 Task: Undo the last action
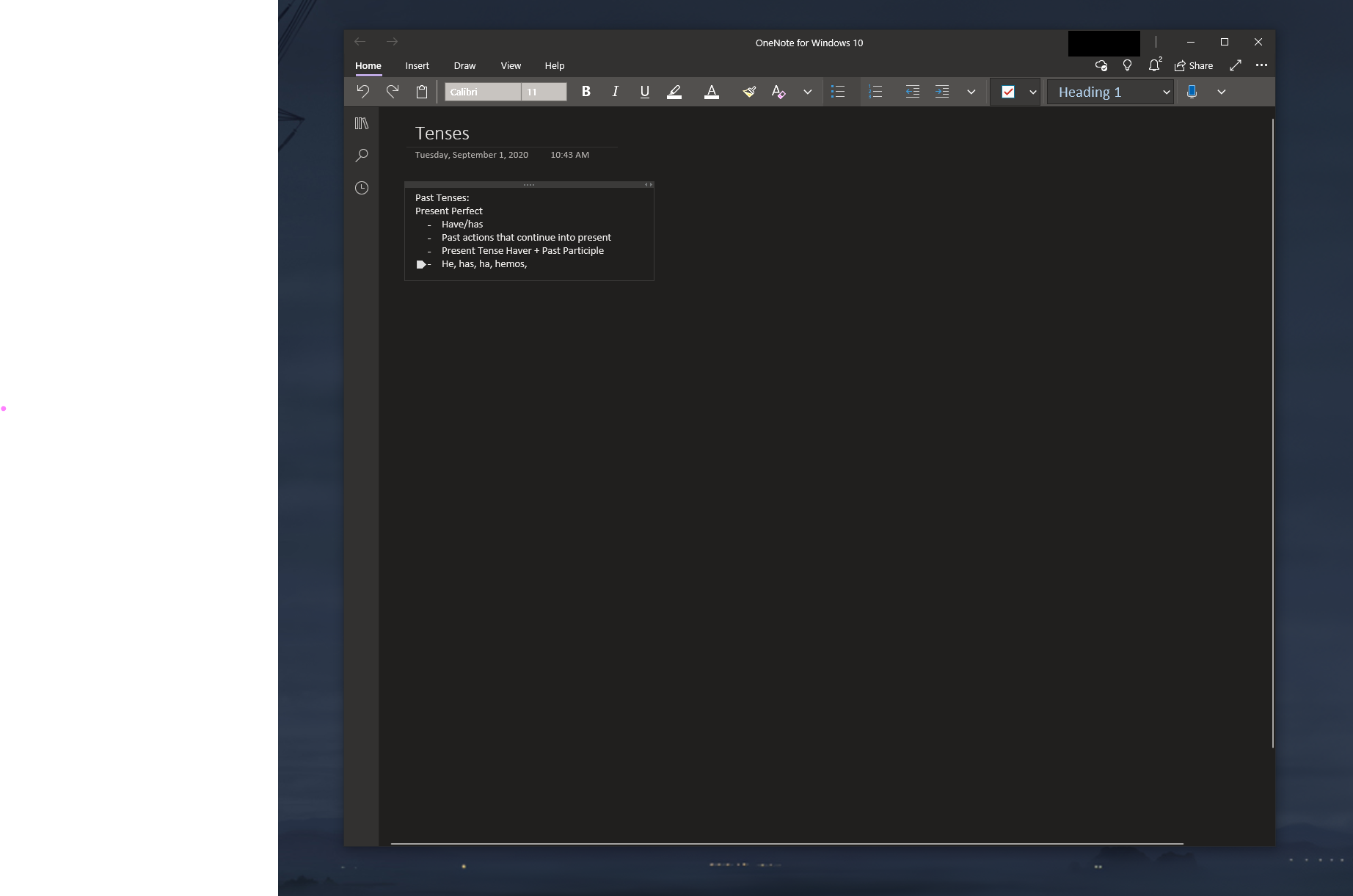(x=362, y=92)
